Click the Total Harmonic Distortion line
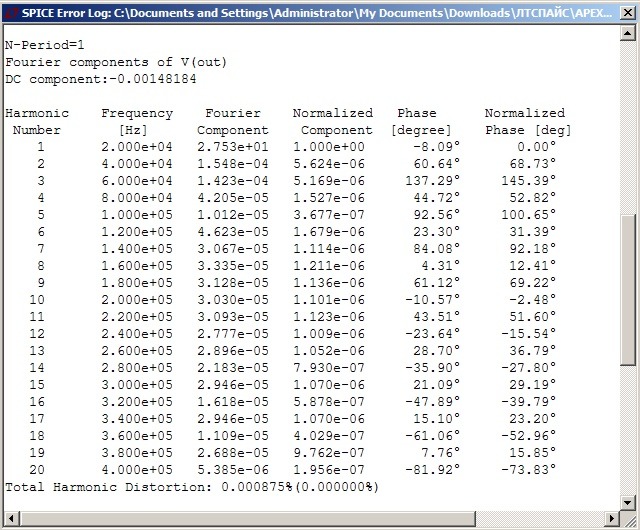This screenshot has width=640, height=530. tap(192, 487)
